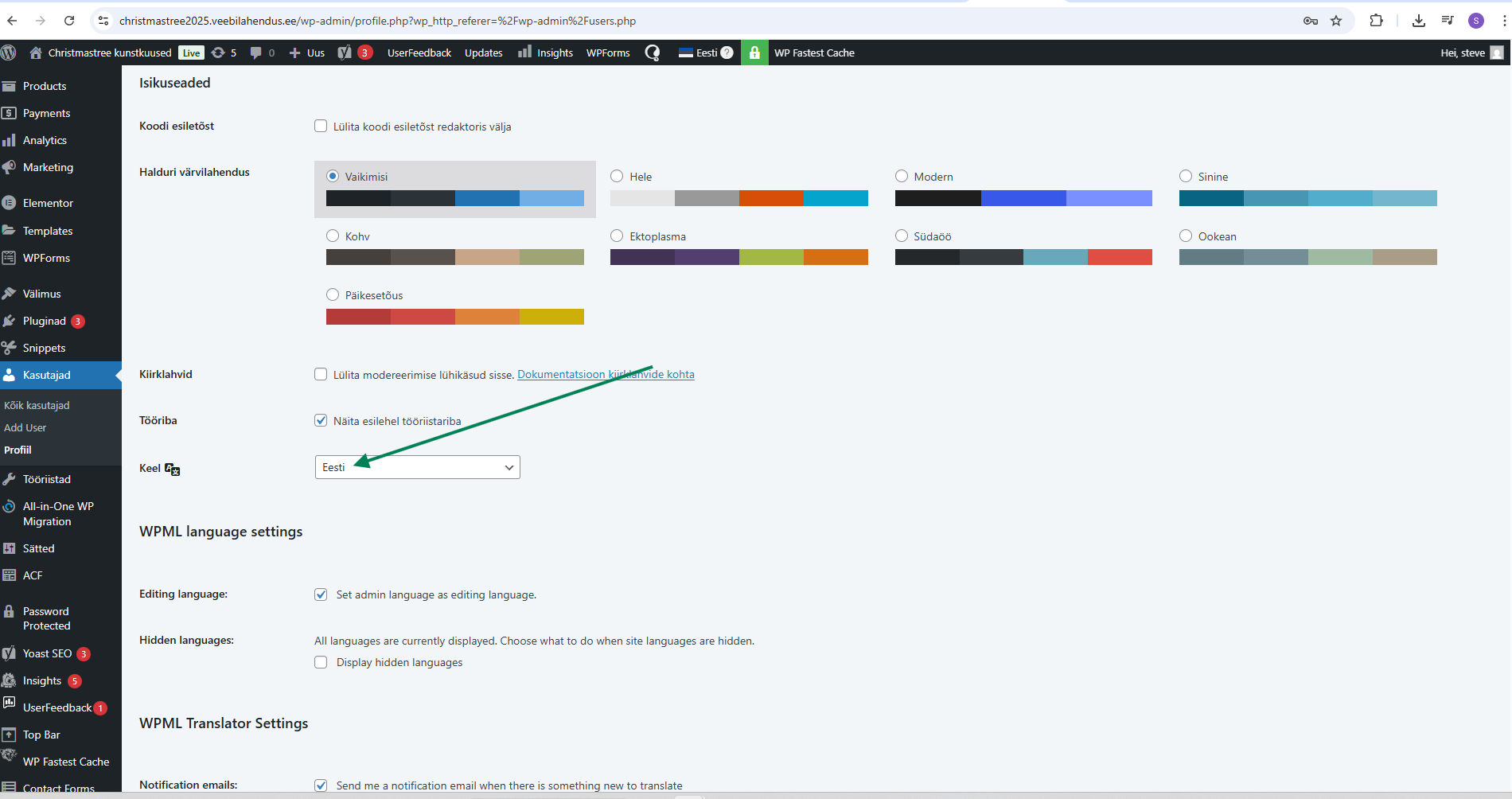The height and width of the screenshot is (799, 1512).
Task: Tick the Display hidden languages checkbox
Action: point(321,662)
